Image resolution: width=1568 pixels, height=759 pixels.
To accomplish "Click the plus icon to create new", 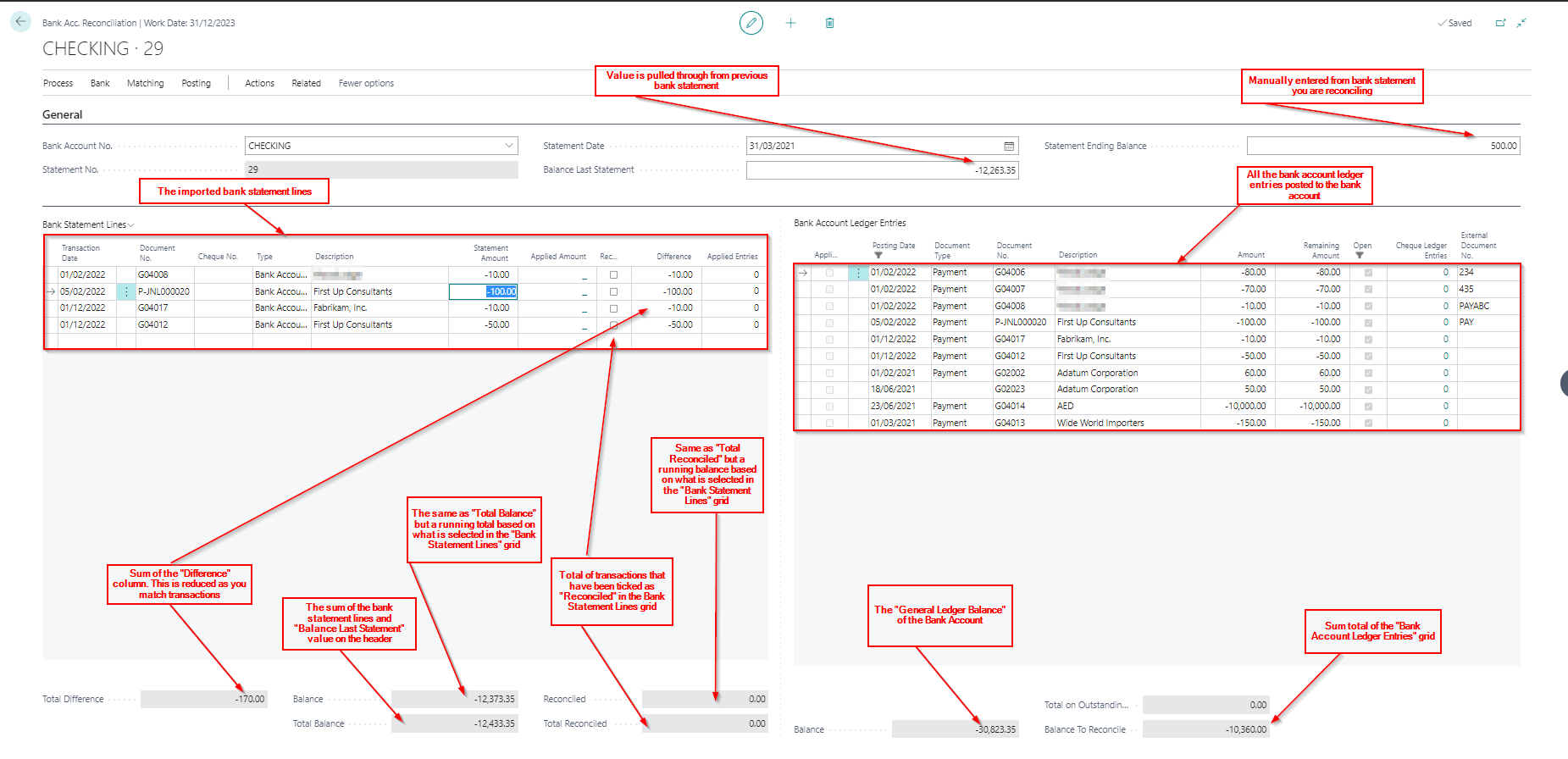I will (790, 23).
